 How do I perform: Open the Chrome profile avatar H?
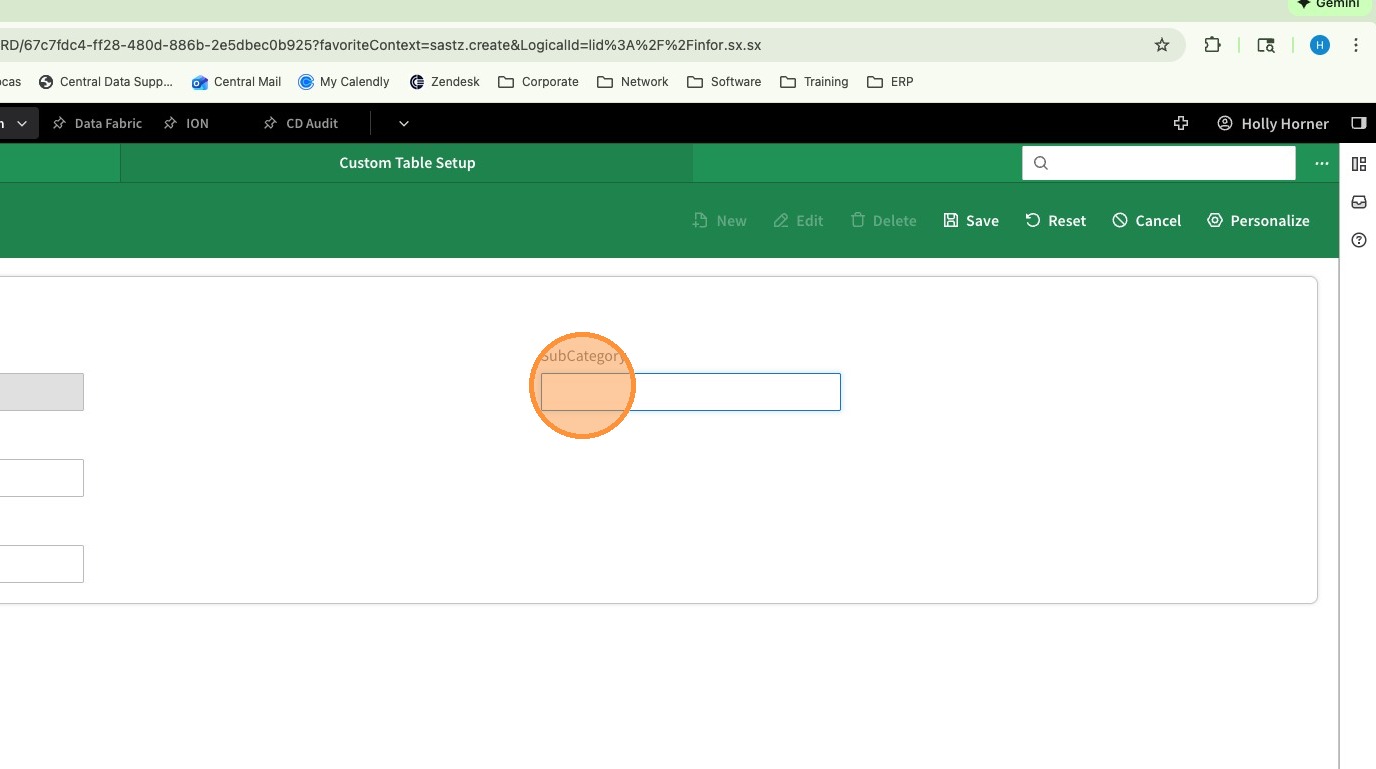point(1320,45)
